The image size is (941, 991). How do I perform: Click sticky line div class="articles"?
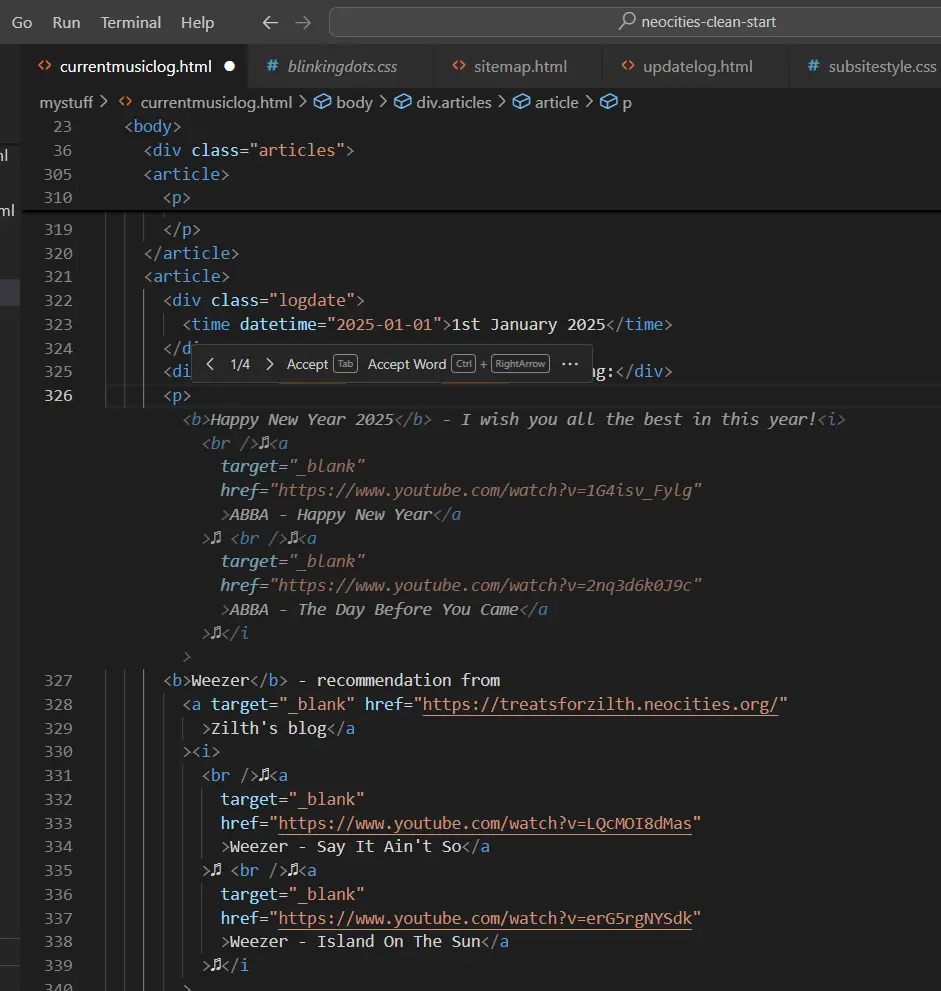click(x=249, y=150)
